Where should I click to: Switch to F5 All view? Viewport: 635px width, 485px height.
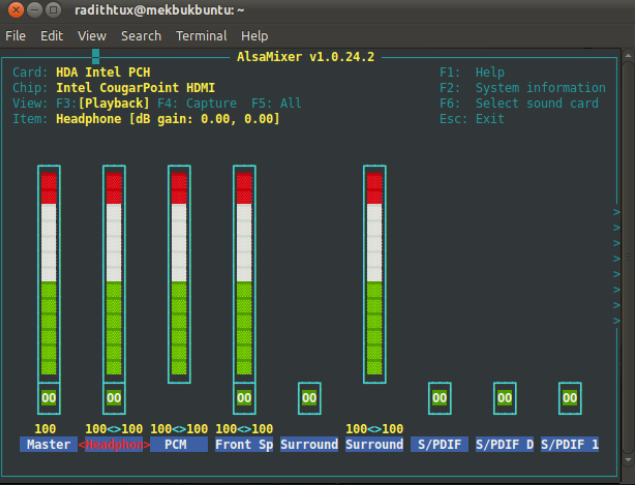pos(276,103)
